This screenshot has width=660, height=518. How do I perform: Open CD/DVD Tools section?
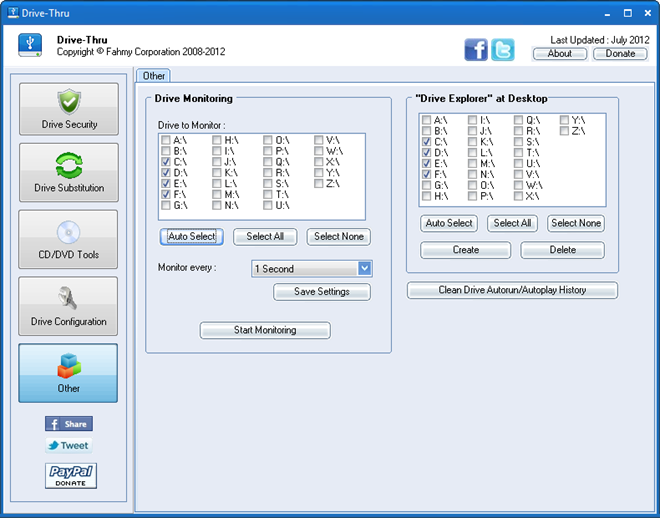pyautogui.click(x=68, y=239)
